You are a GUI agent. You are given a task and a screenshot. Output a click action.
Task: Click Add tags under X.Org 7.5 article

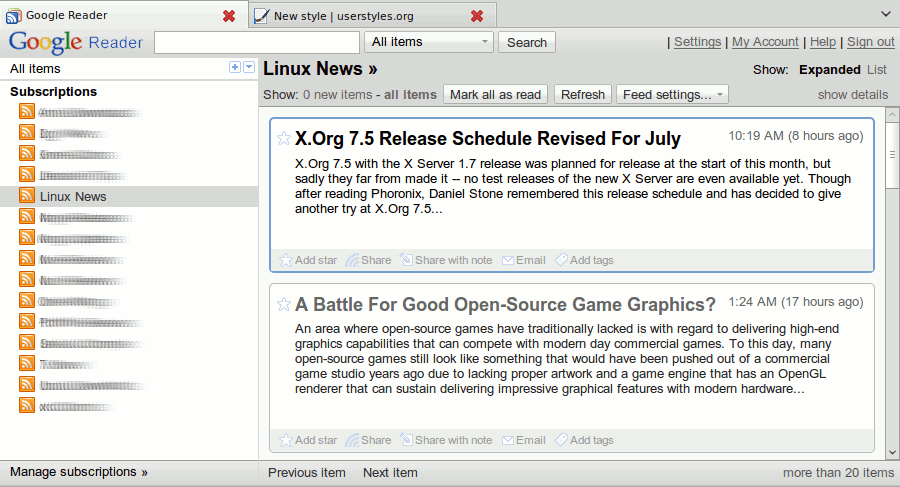tap(584, 260)
